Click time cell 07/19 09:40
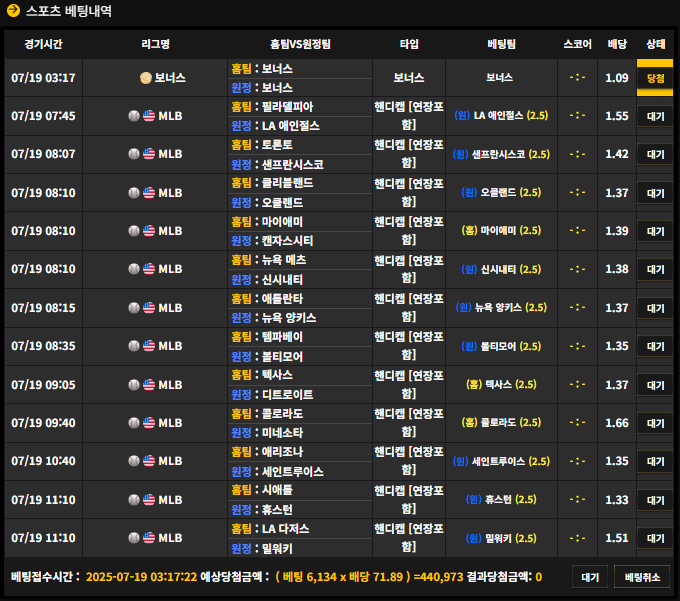The image size is (680, 601). tap(43, 423)
